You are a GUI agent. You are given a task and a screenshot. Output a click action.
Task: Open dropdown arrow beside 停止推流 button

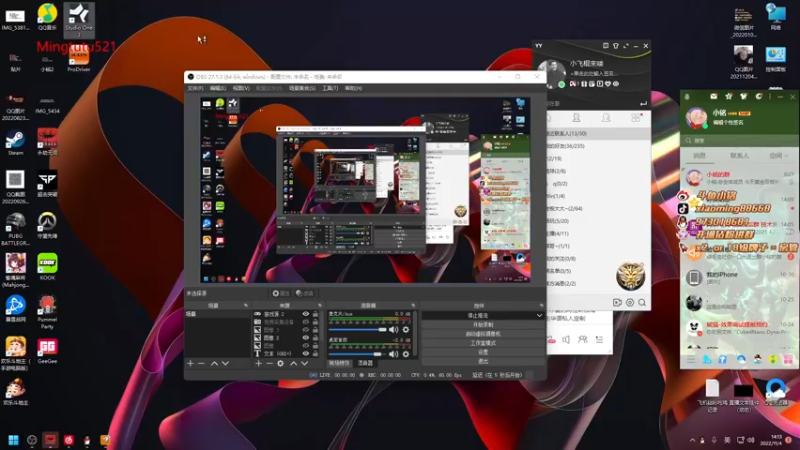pos(539,316)
